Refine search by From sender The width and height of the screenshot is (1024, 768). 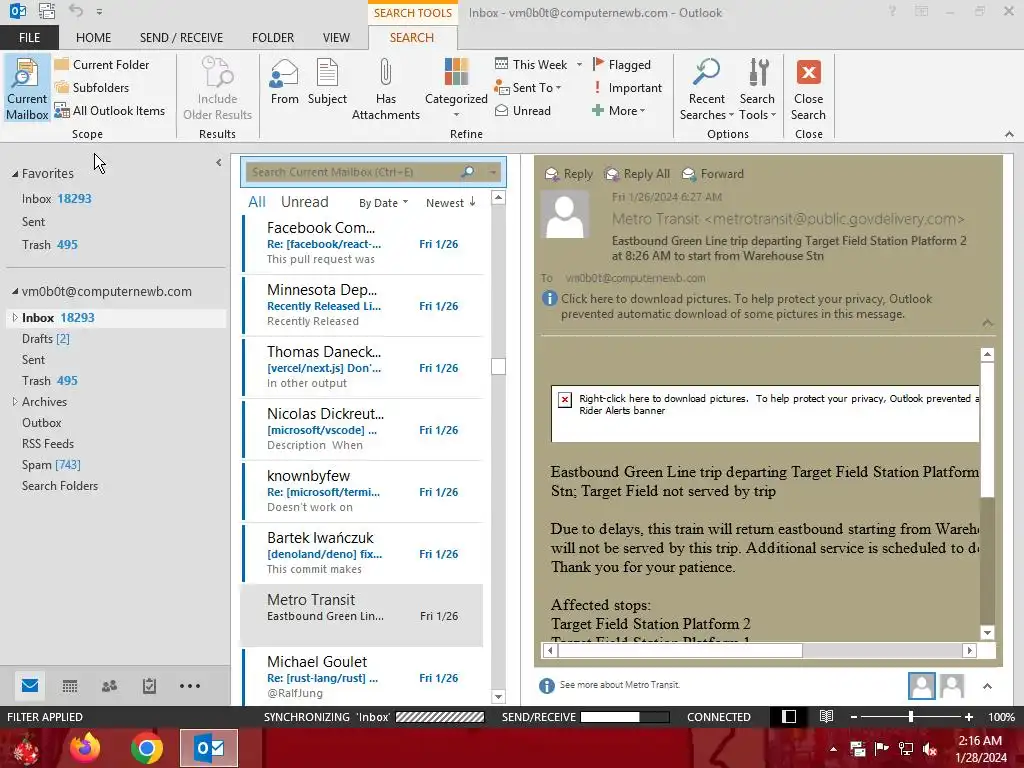[x=285, y=82]
